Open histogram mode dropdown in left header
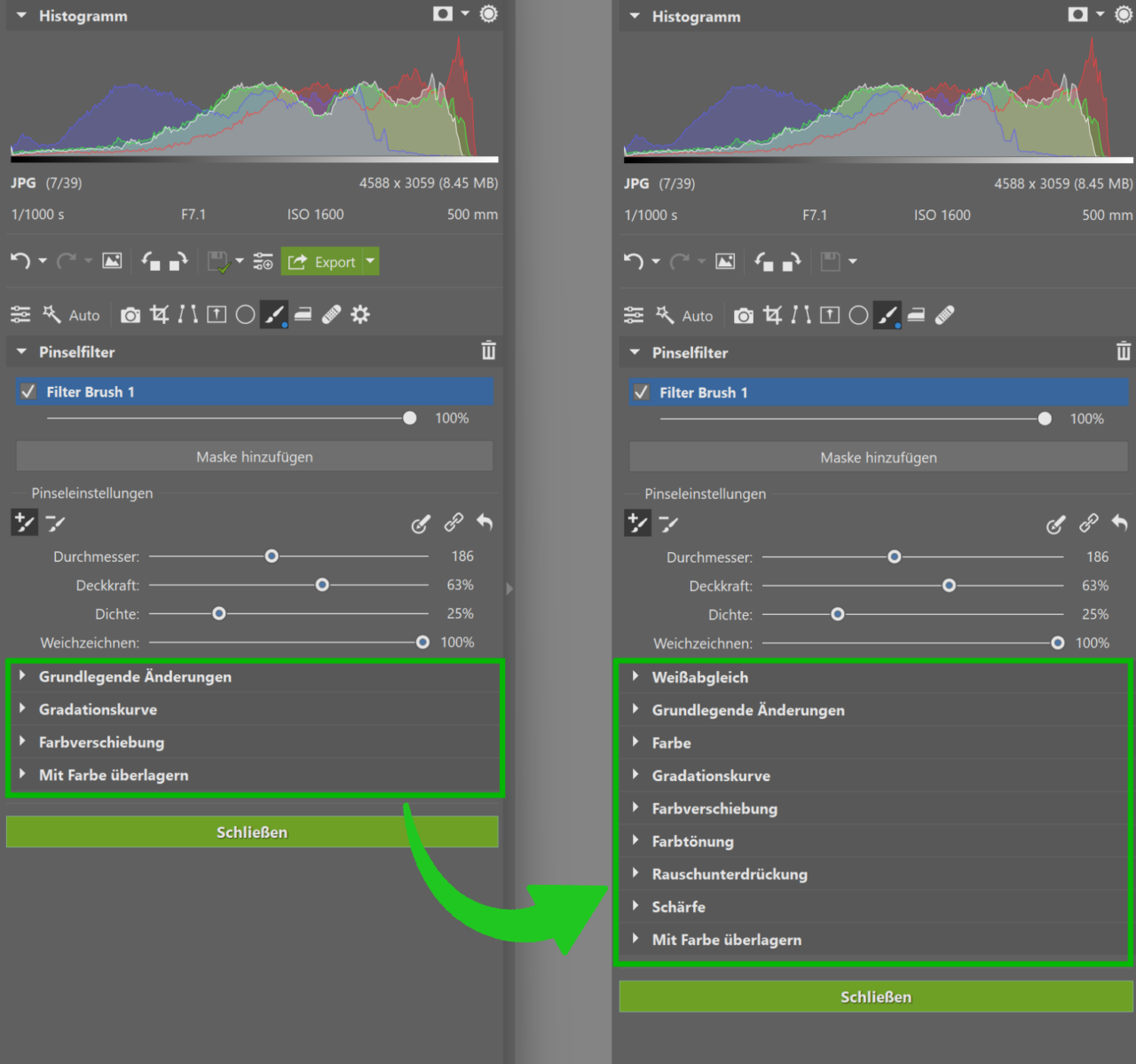This screenshot has width=1136, height=1064. tap(465, 13)
